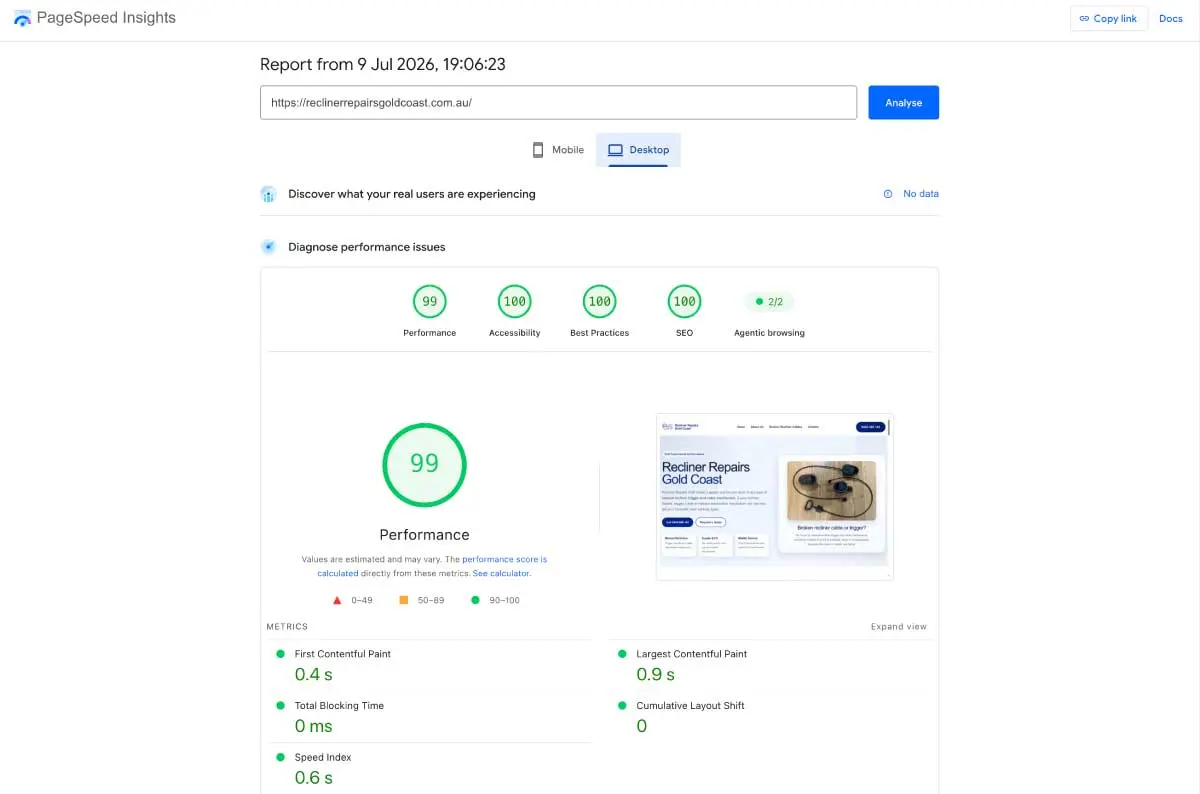This screenshot has width=1200, height=794.
Task: Jump to the Performance 99 score gauge
Action: coord(429,301)
